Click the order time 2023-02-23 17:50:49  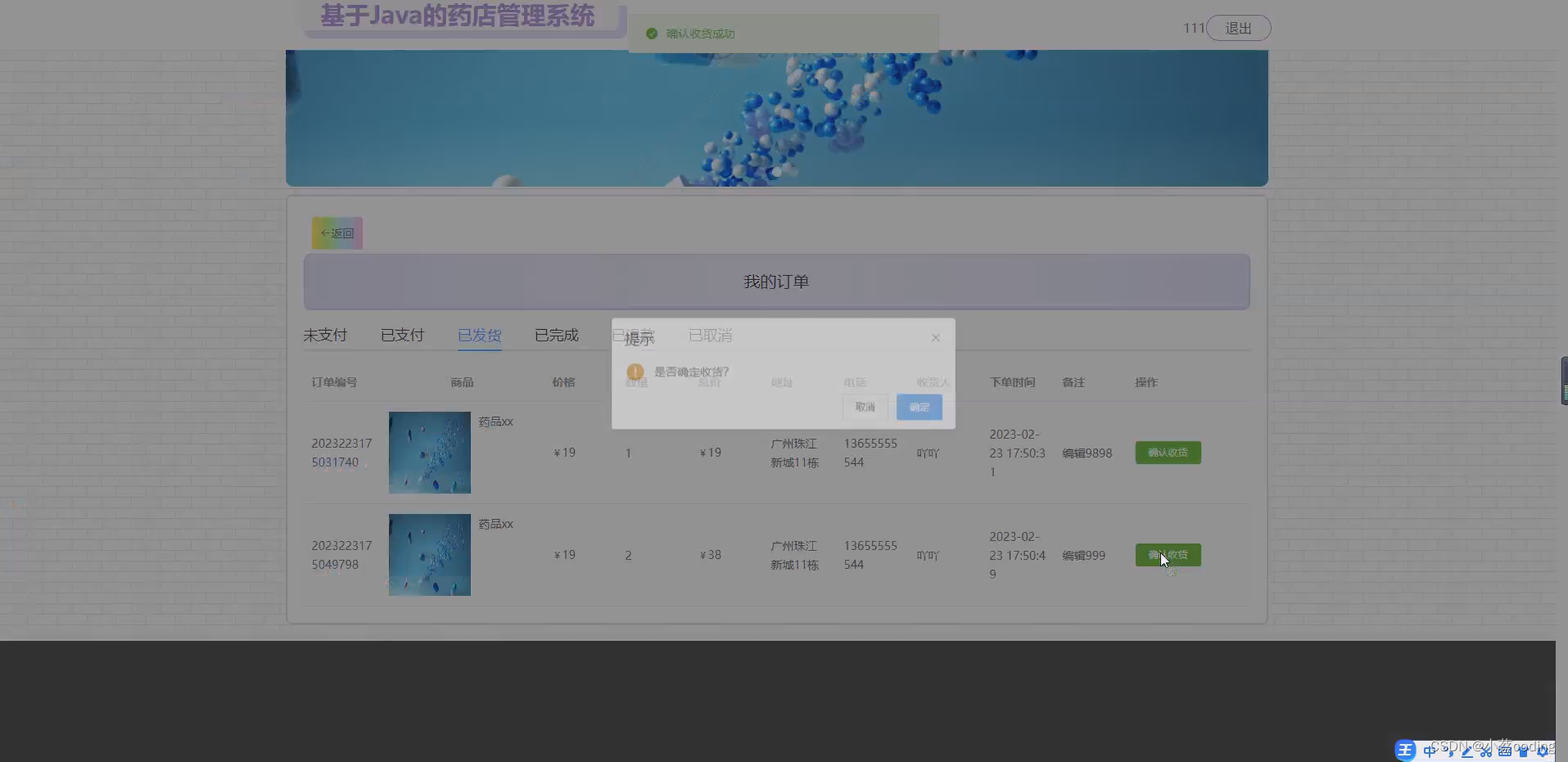[1017, 555]
